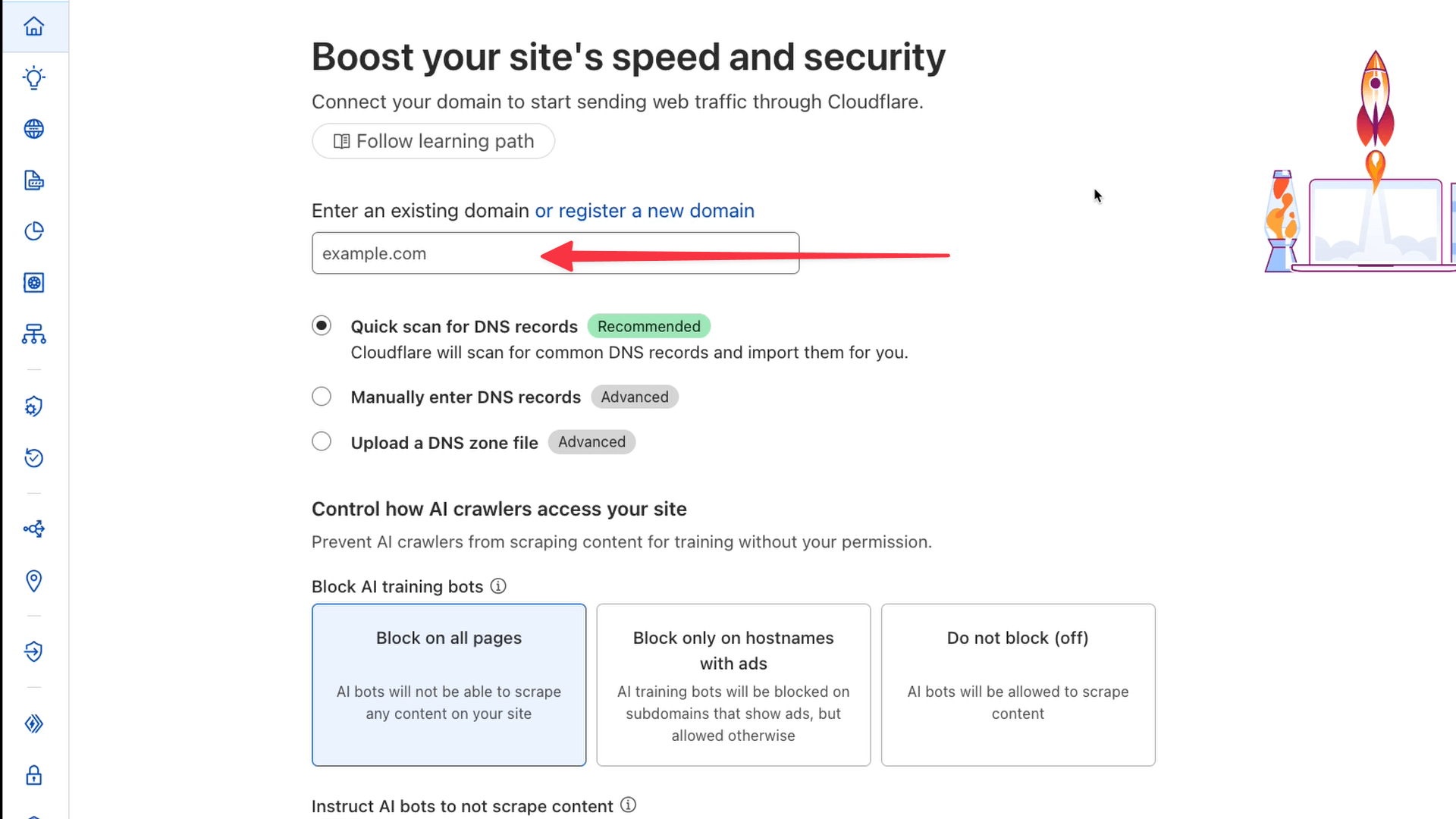Select the Do not block (off) card
The image size is (1456, 819).
point(1018,684)
